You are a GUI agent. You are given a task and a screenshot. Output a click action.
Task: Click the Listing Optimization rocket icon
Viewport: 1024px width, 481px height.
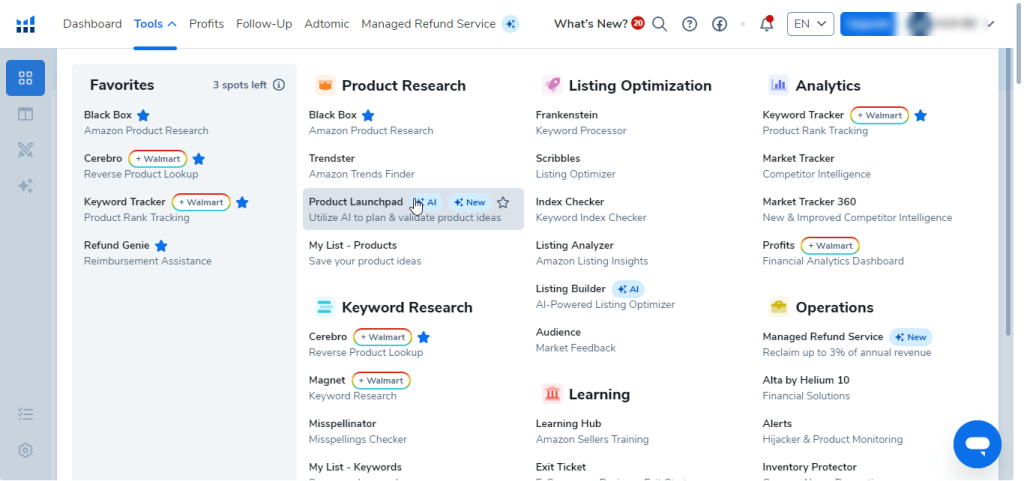(552, 85)
